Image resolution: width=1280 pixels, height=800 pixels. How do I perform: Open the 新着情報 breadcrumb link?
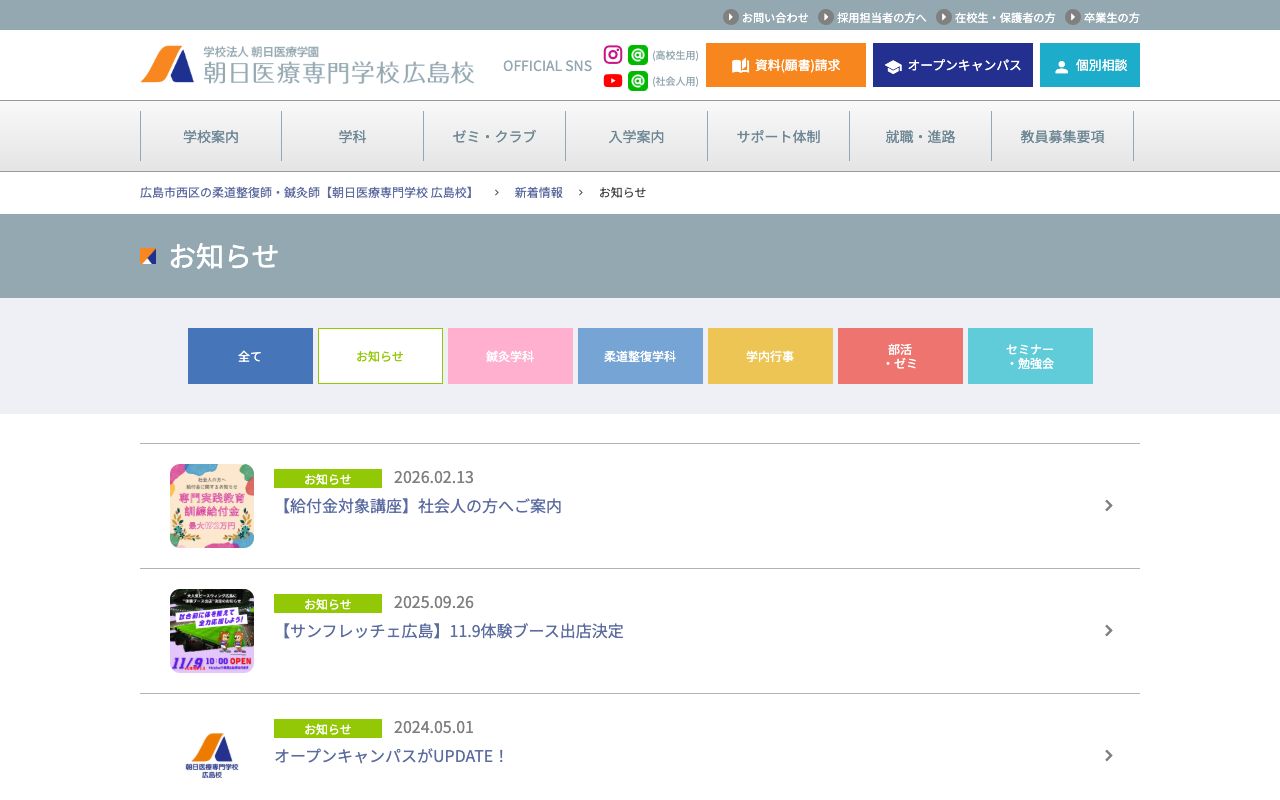pos(538,192)
